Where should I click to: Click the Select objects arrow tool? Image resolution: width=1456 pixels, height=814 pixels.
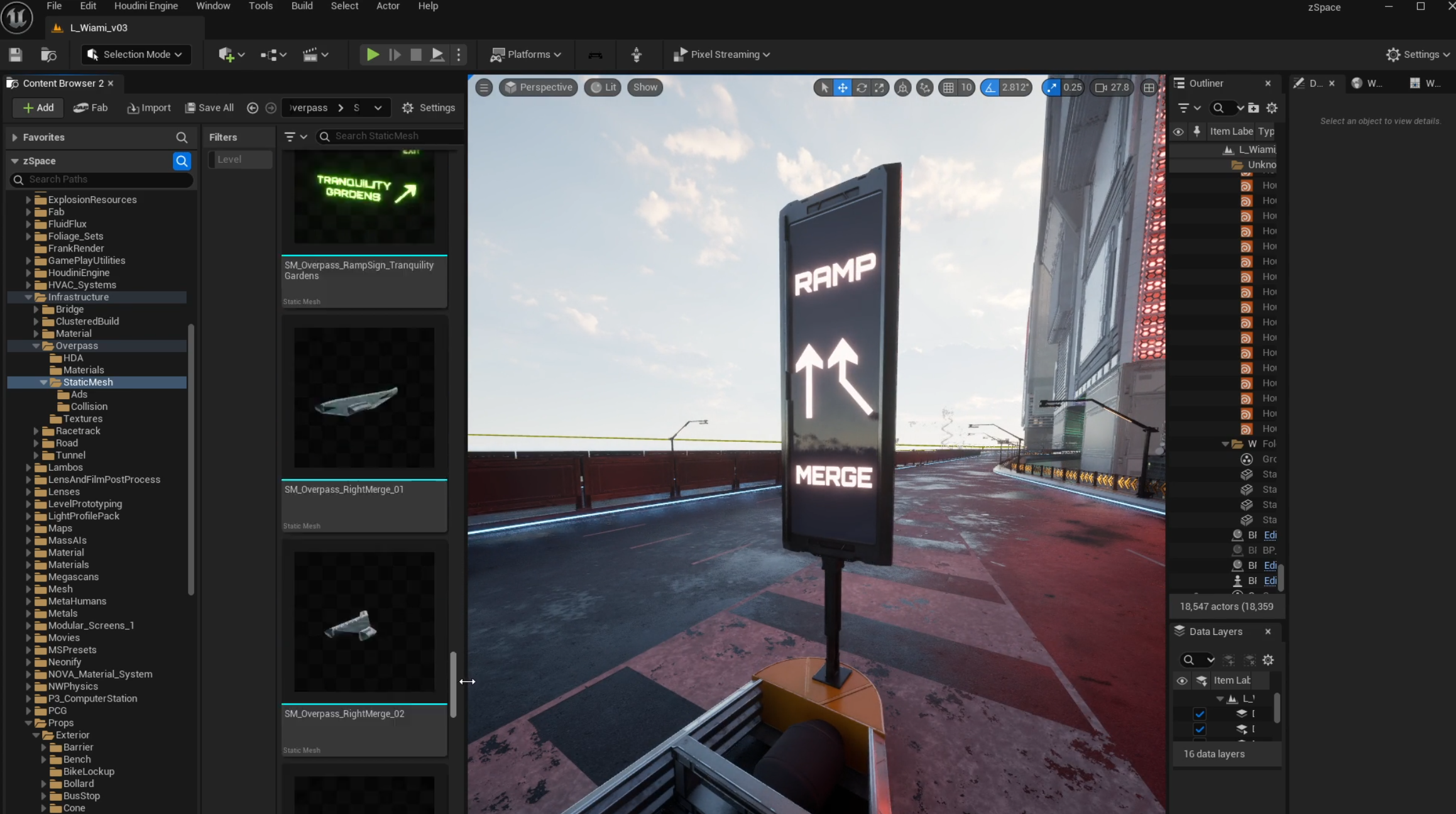point(824,87)
